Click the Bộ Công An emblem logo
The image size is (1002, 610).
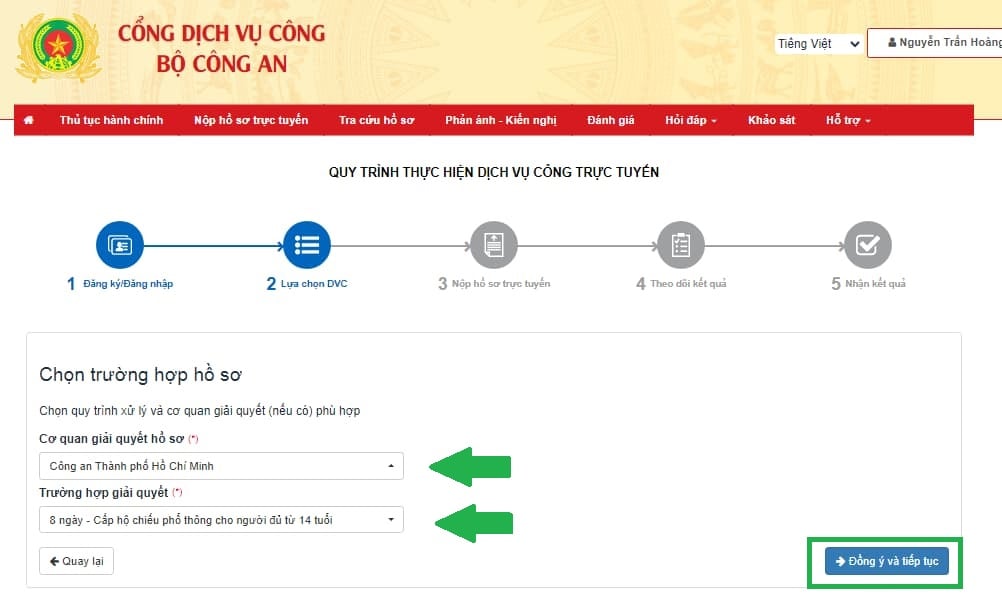(x=58, y=48)
